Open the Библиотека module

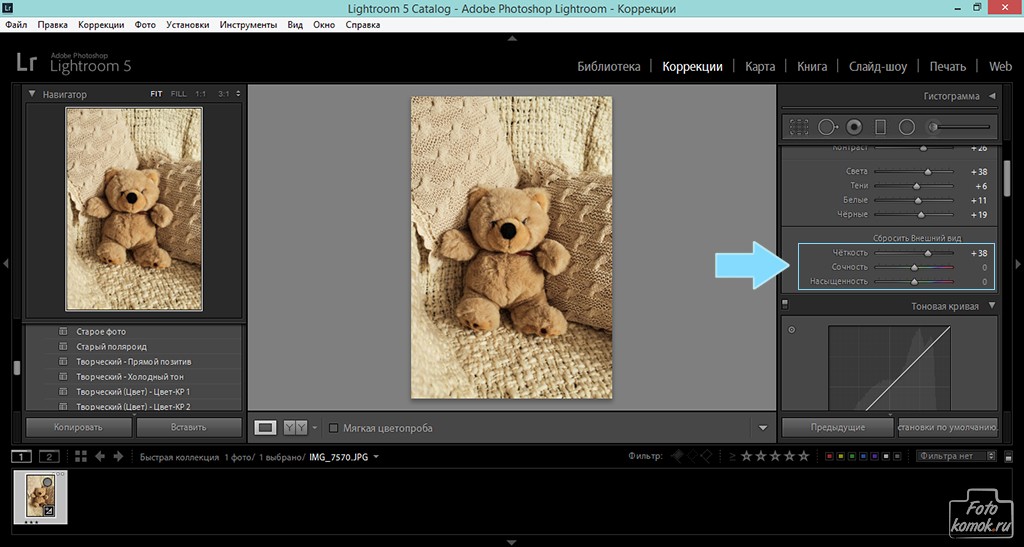(x=608, y=67)
